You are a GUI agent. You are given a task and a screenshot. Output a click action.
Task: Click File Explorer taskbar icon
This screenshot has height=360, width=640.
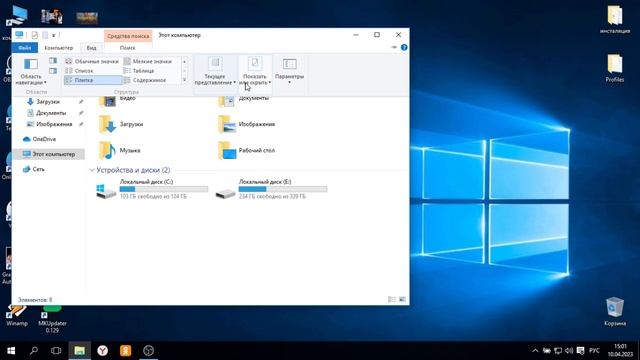tap(79, 351)
